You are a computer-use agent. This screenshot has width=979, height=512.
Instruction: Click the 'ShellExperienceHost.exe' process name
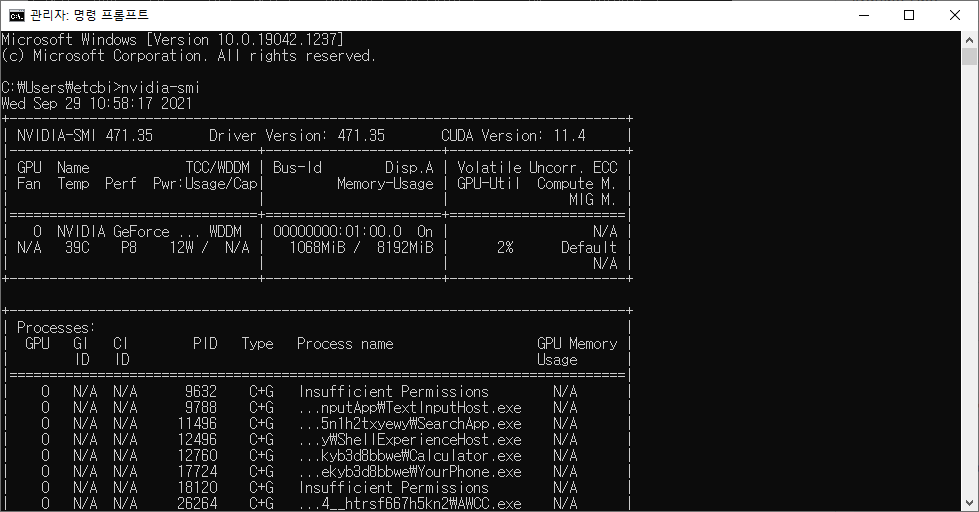(x=410, y=440)
